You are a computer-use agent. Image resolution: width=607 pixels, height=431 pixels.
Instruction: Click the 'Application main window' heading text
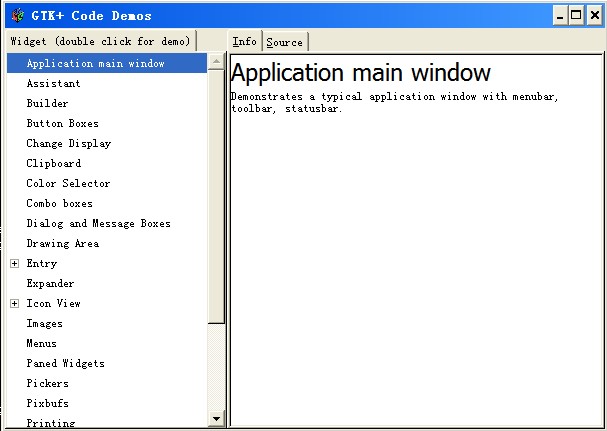[361, 72]
